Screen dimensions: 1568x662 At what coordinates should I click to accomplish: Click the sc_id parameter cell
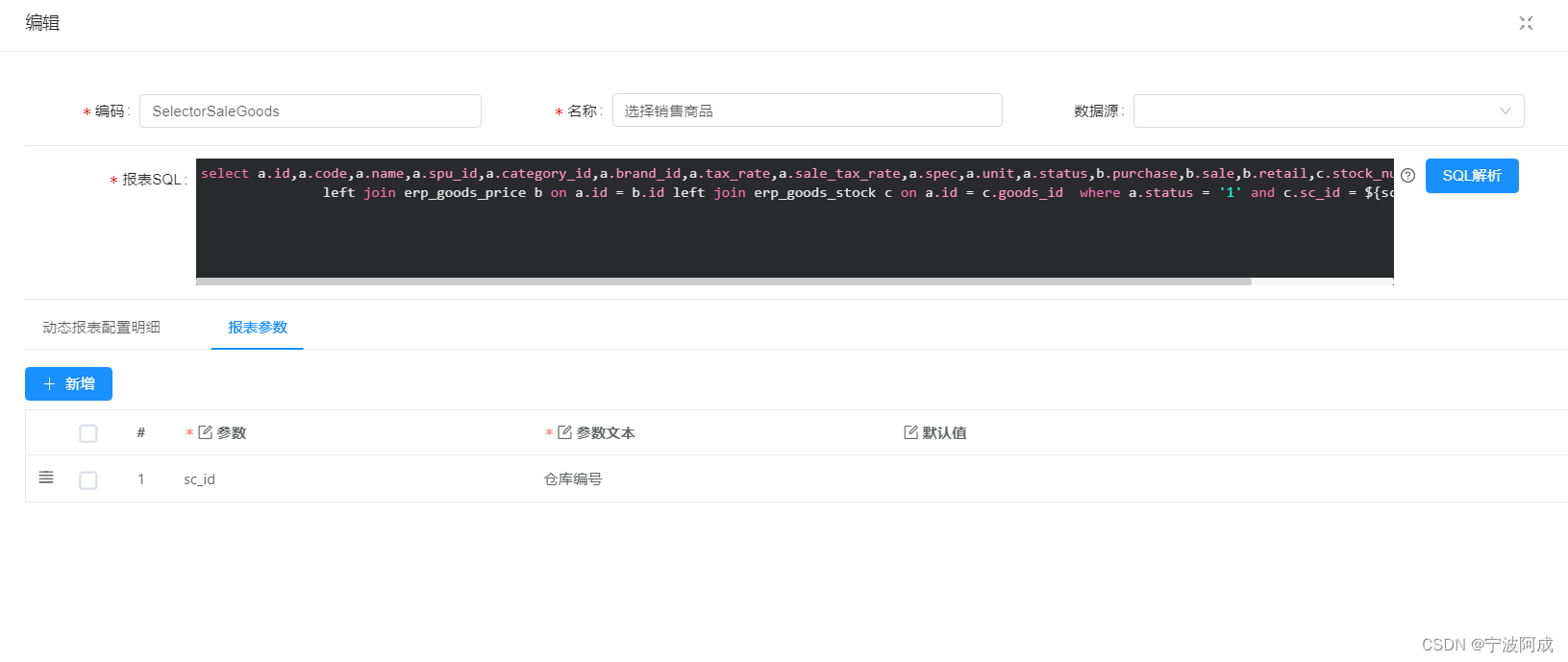tap(199, 479)
